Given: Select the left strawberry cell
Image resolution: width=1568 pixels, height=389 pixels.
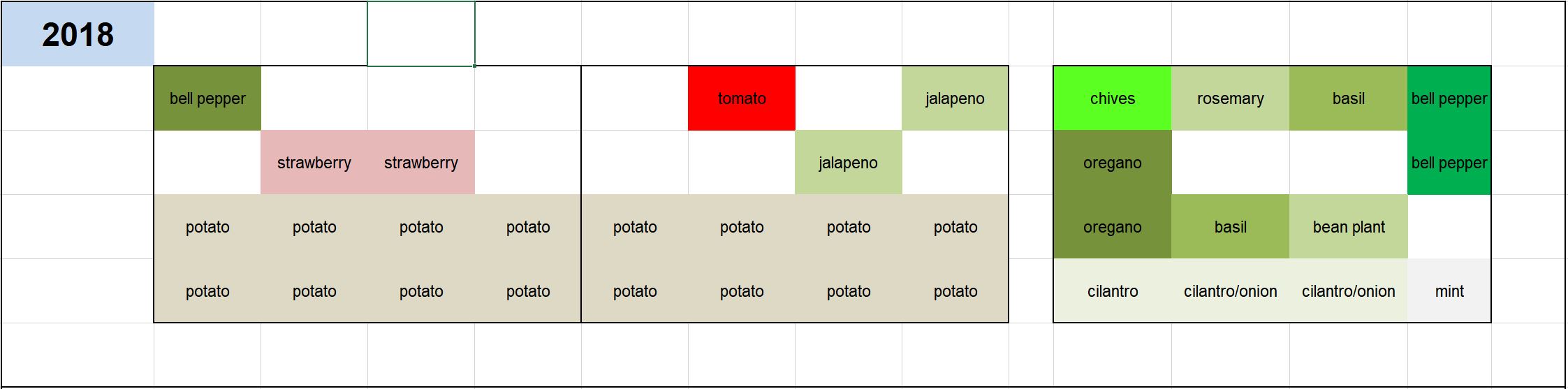Looking at the screenshot, I should (x=314, y=163).
